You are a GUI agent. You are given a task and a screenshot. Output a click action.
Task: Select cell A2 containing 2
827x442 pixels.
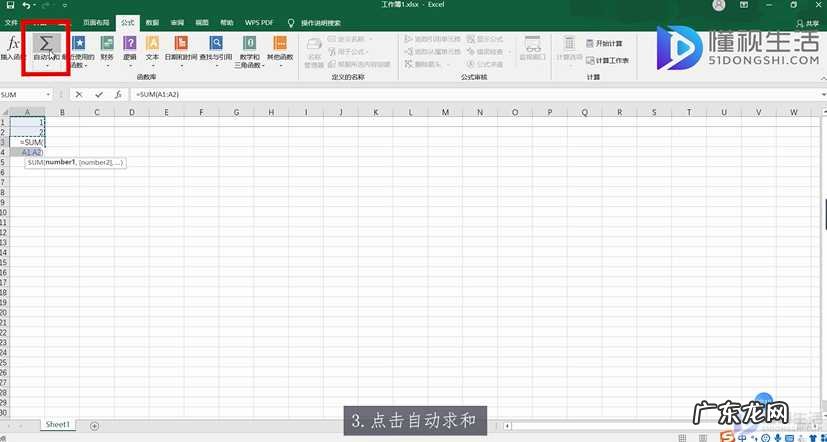point(27,132)
